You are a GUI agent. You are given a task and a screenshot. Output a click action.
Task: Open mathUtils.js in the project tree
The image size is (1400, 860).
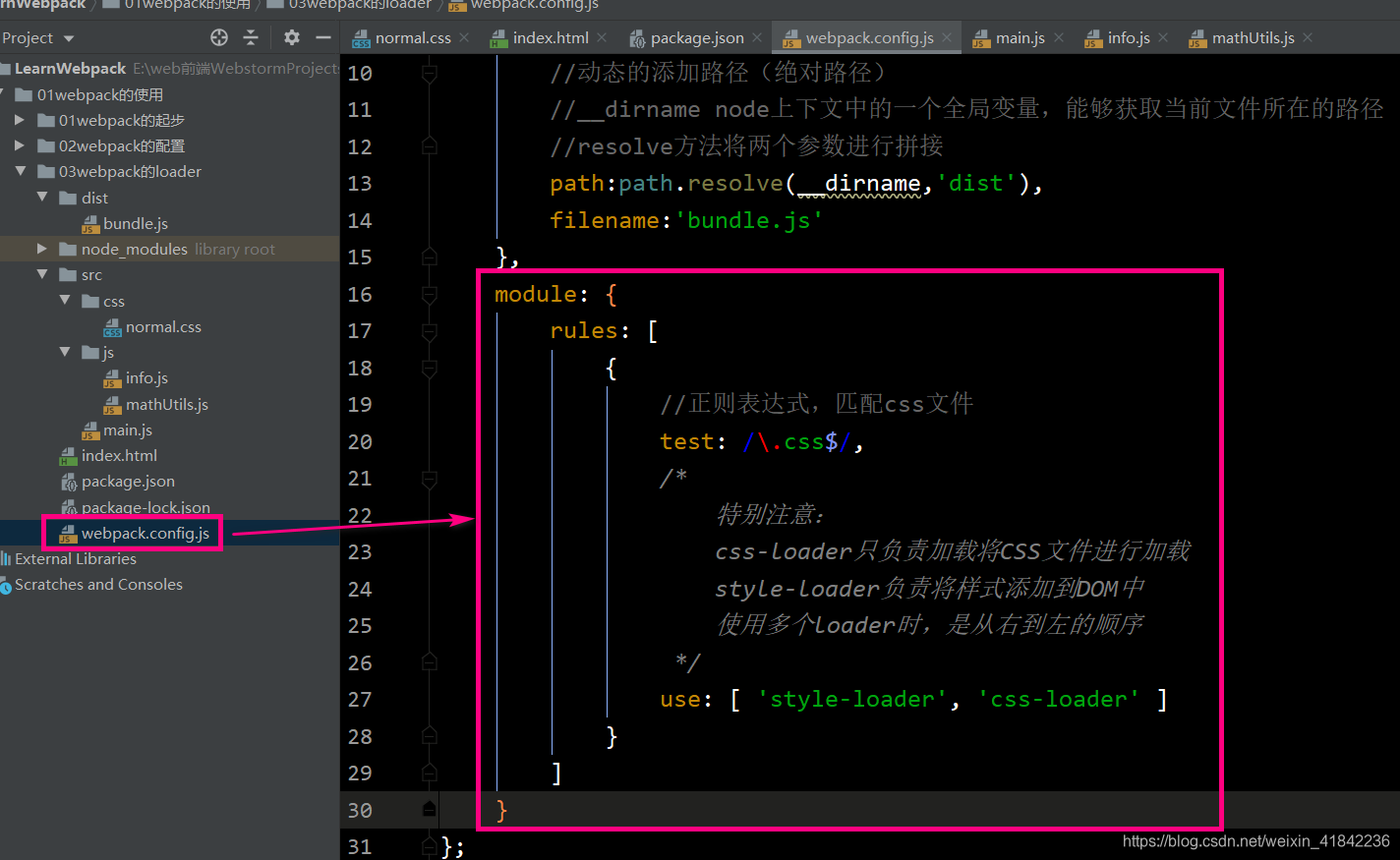click(x=166, y=404)
